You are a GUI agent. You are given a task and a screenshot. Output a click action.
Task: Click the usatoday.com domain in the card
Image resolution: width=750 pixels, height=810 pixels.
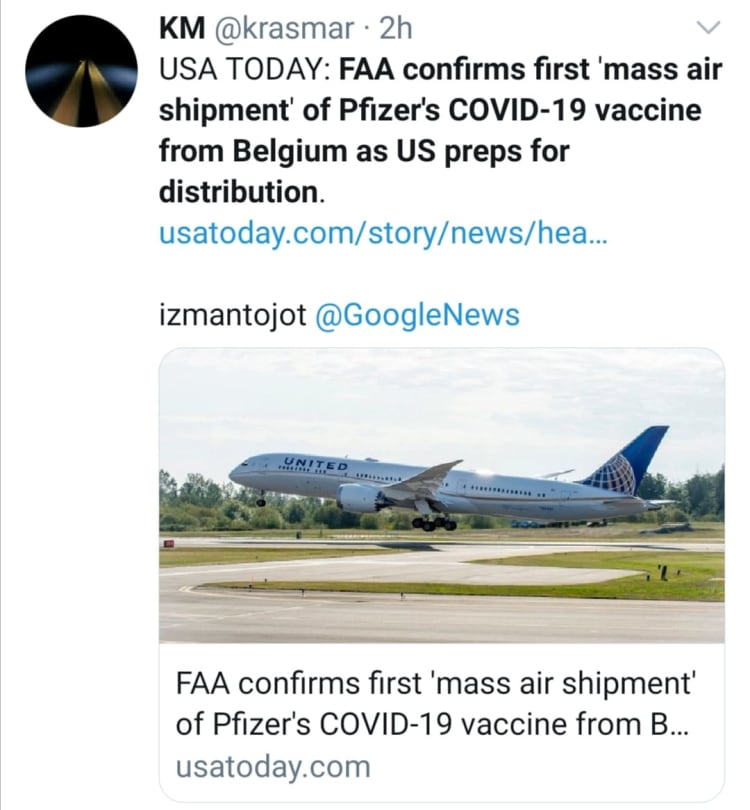272,768
